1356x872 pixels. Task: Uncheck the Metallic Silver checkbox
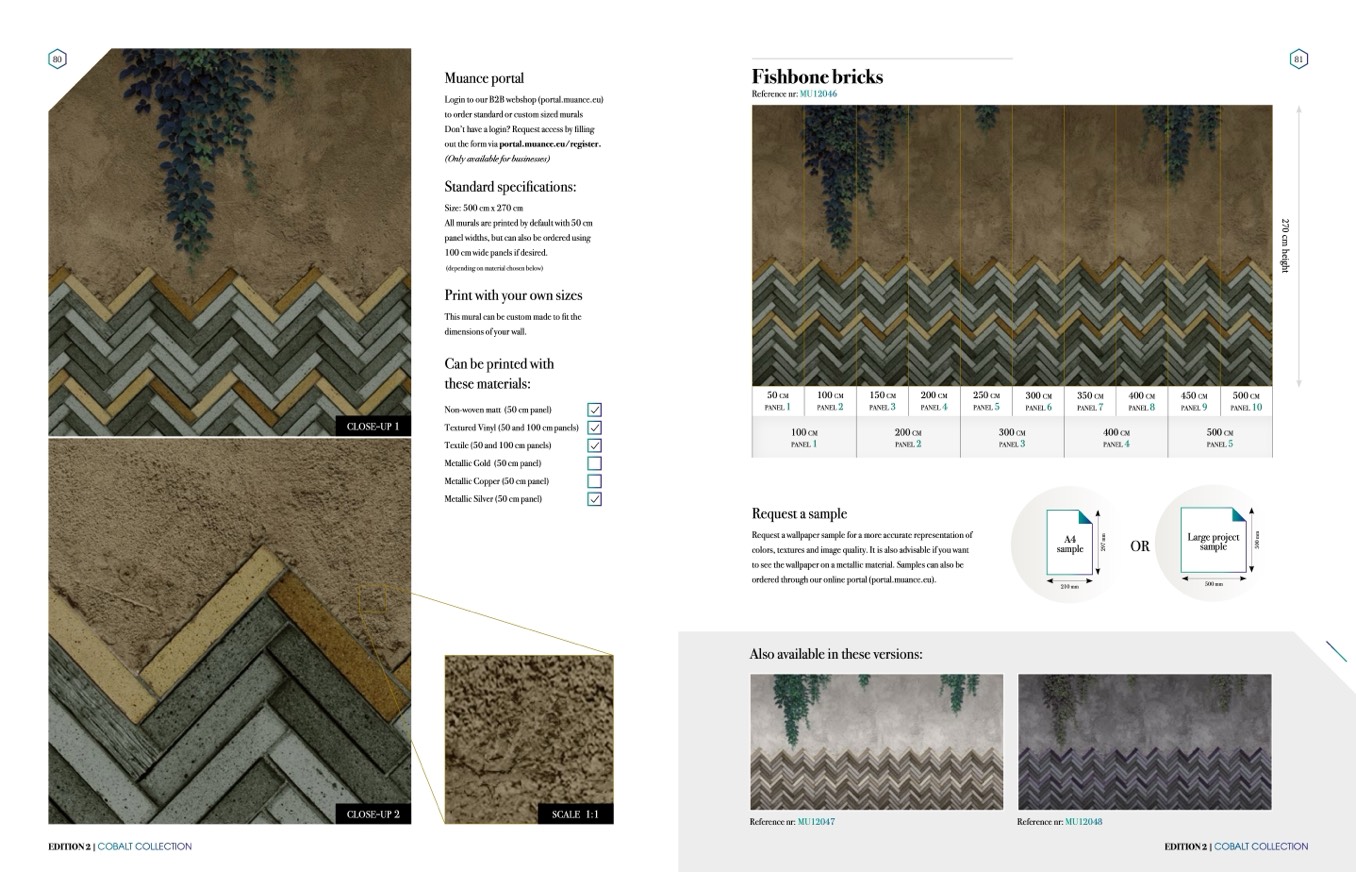pyautogui.click(x=594, y=499)
